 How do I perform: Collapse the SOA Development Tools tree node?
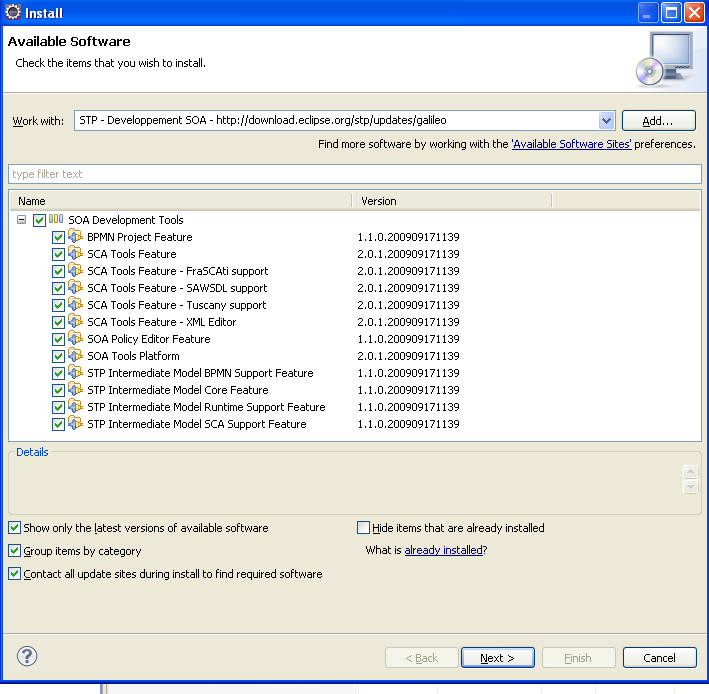tap(22, 220)
